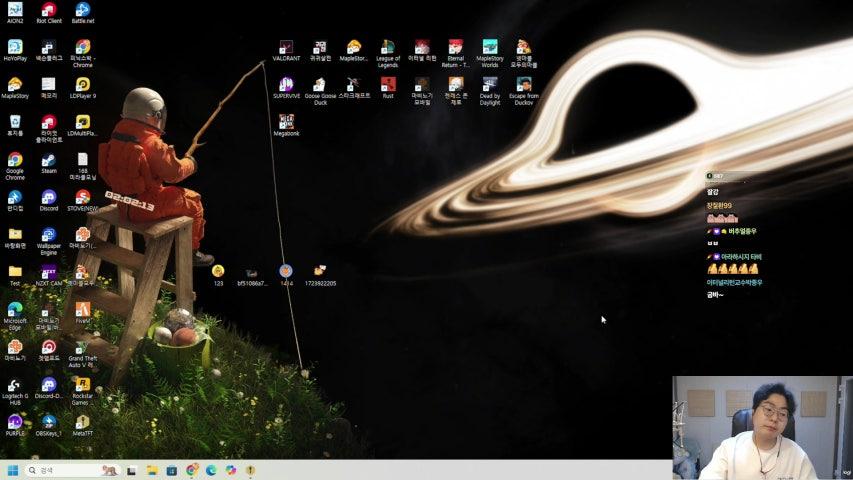Select the LDPlayer 9 shortcut

pos(82,85)
